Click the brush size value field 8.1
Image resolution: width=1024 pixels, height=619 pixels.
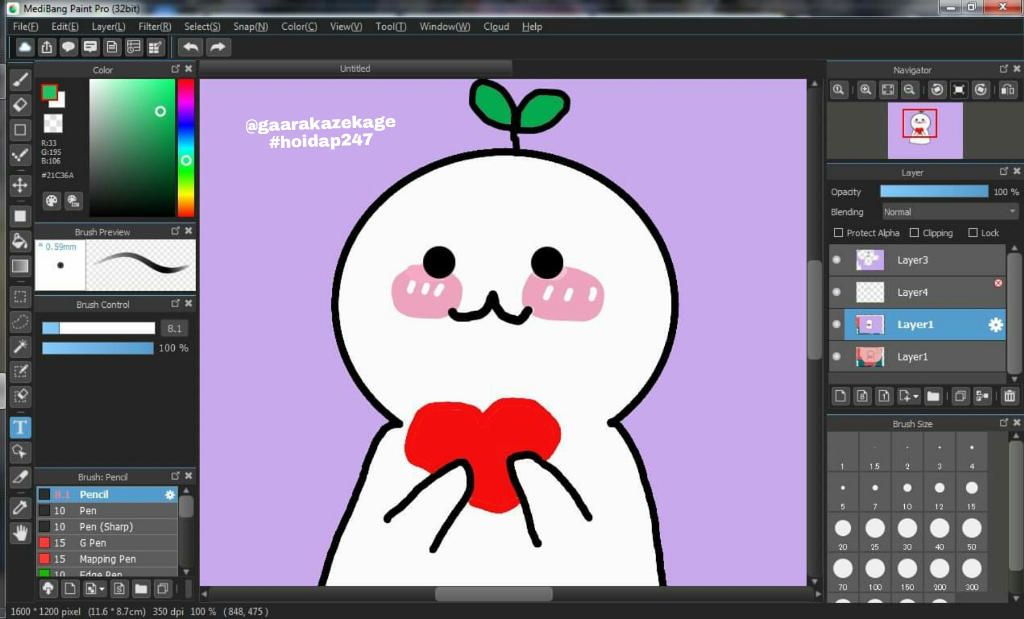point(174,328)
